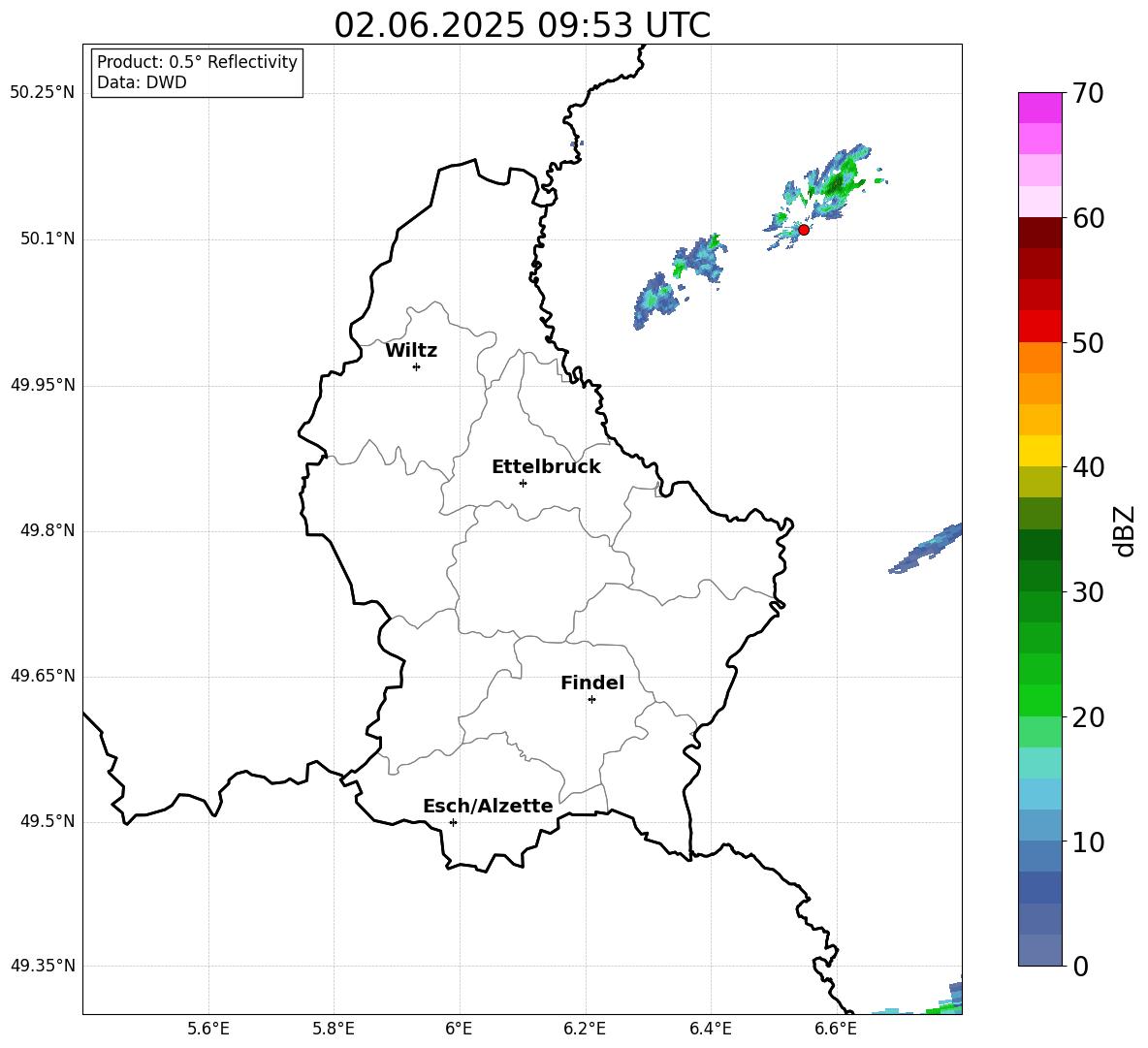The width and height of the screenshot is (1148, 1048).
Task: Click the 6.4°E longitude label
Action: pyautogui.click(x=710, y=1029)
